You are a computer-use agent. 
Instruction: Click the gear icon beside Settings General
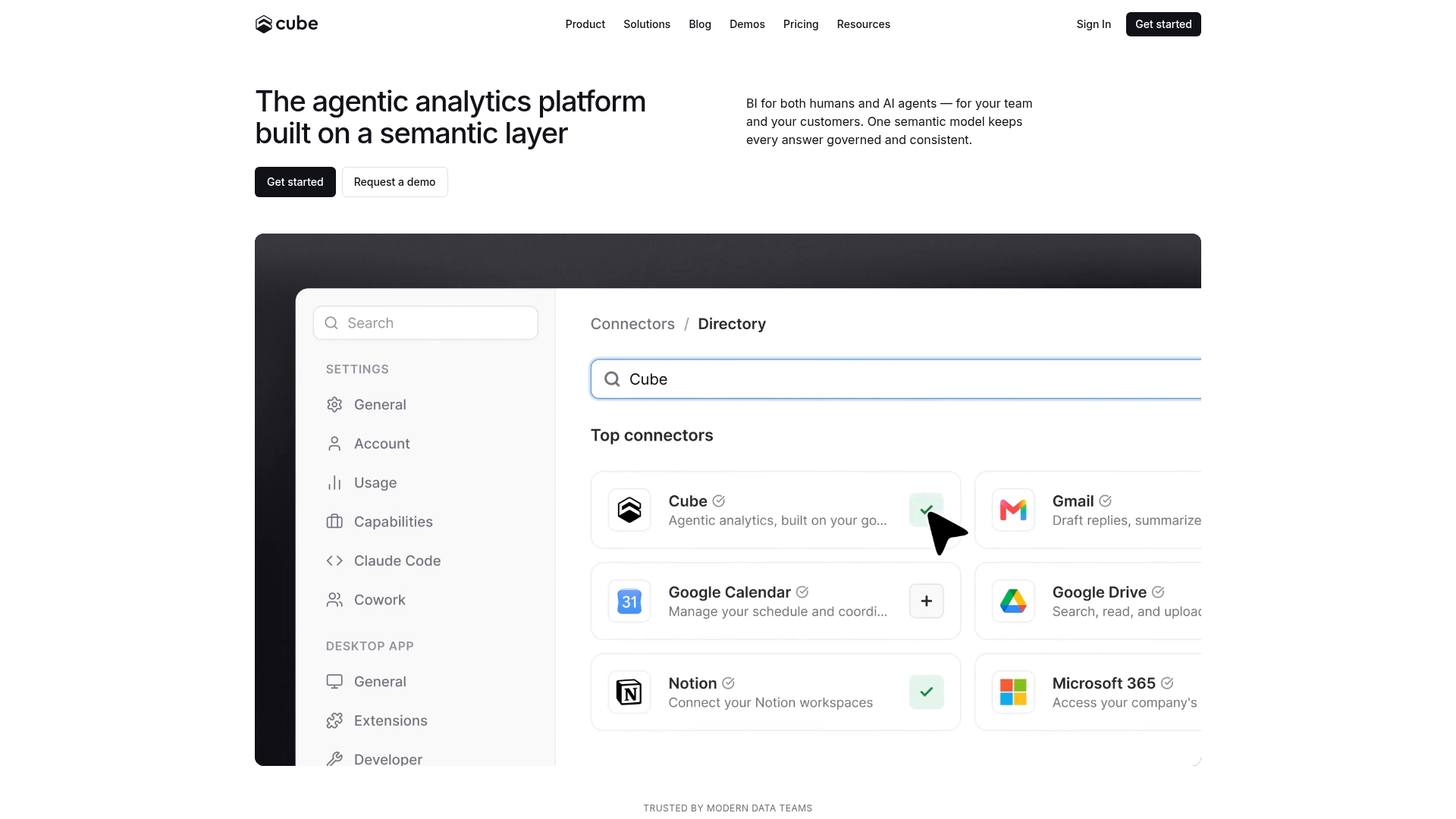(334, 405)
